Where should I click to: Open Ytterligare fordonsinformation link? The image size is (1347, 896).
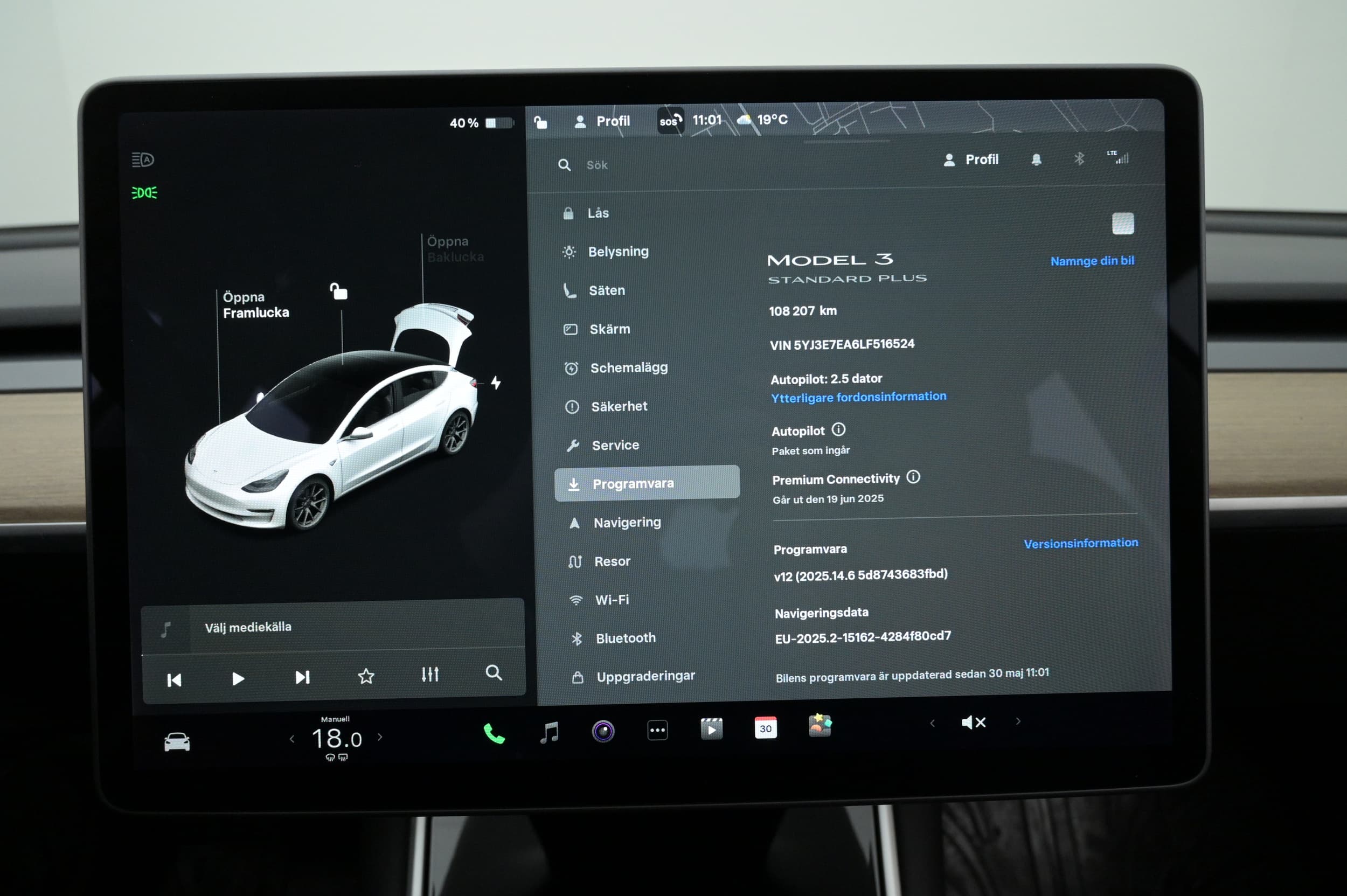(x=858, y=397)
